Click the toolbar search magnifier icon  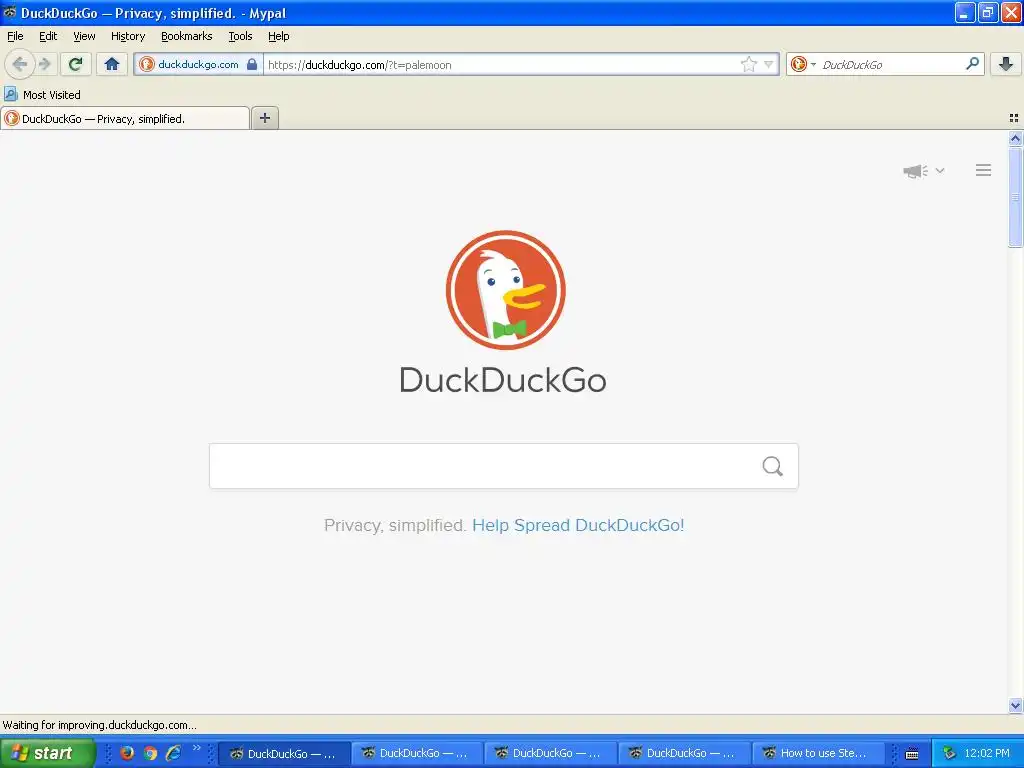click(x=972, y=64)
